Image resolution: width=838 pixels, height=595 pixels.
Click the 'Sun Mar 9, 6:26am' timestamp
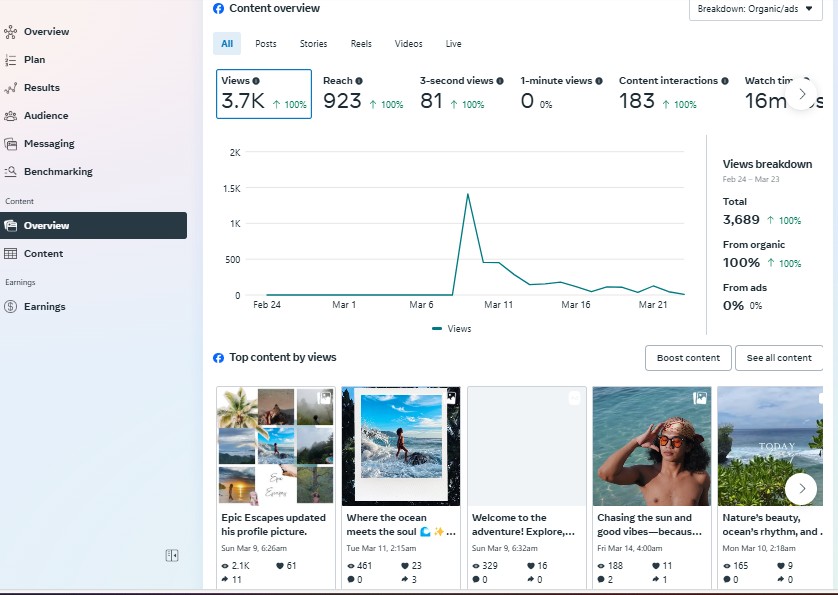pyautogui.click(x=254, y=548)
